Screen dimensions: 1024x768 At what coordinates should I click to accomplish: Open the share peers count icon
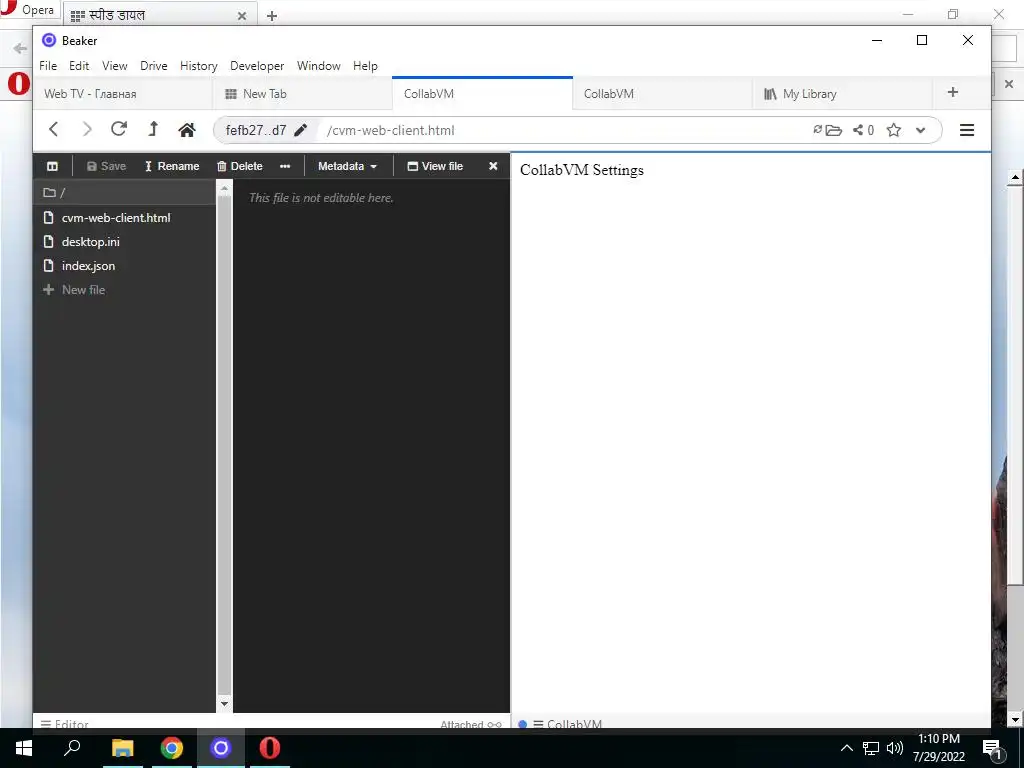(863, 130)
